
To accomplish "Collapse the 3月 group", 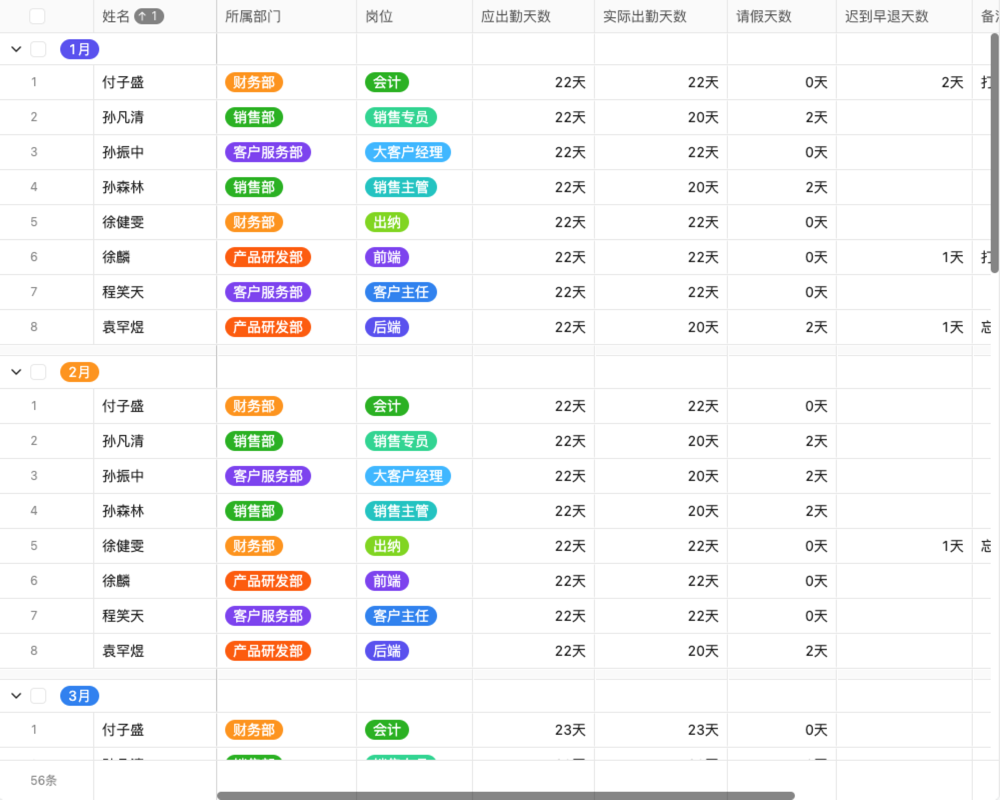I will (15, 695).
